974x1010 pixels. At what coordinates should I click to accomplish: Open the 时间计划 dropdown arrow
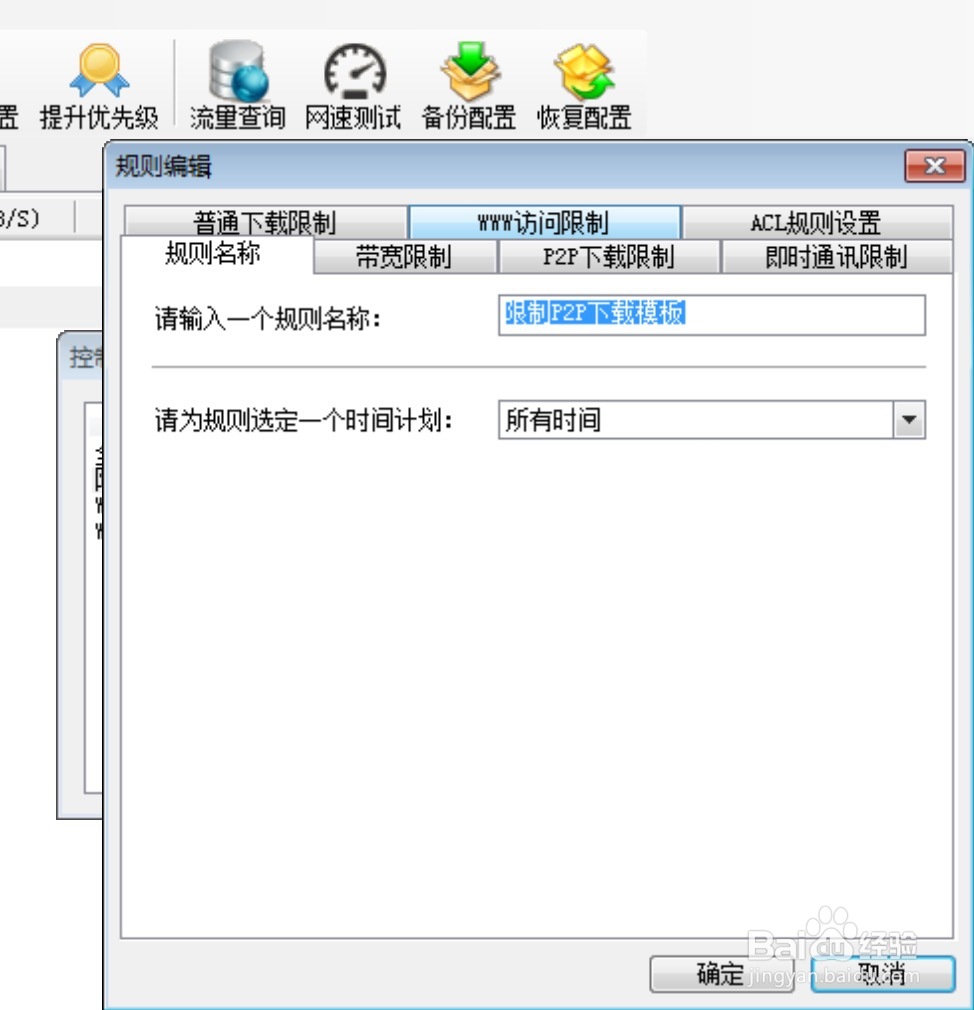(908, 420)
